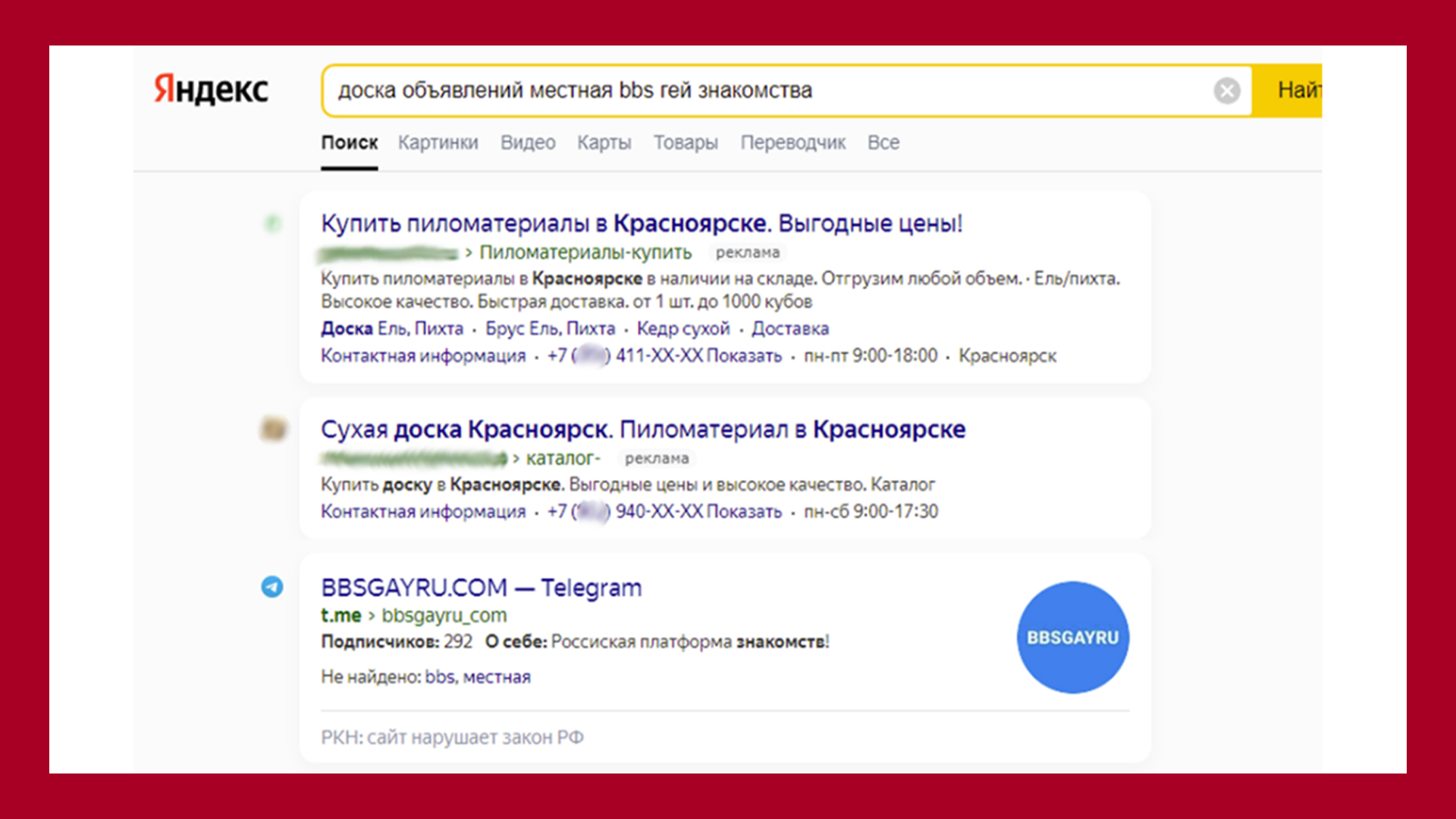This screenshot has height=819, width=1456.
Task: Switch to the Видео tab
Action: [528, 143]
